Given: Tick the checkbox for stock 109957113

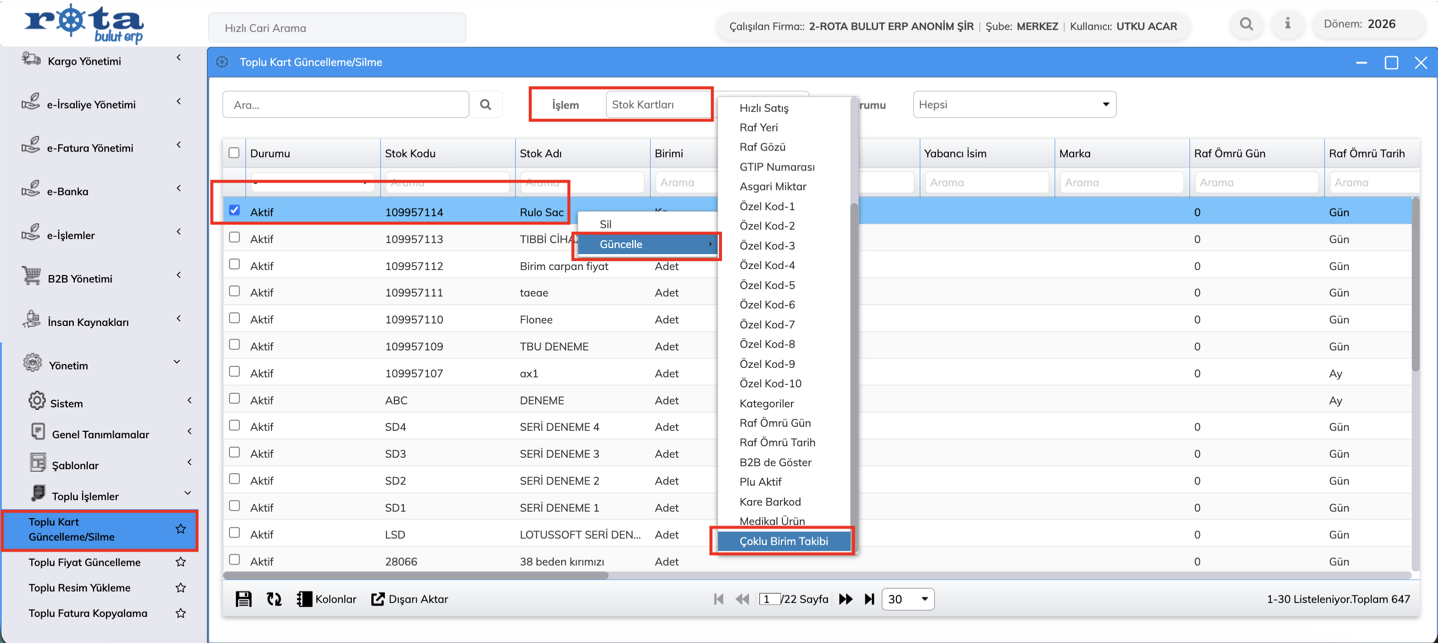Looking at the screenshot, I should [x=234, y=238].
